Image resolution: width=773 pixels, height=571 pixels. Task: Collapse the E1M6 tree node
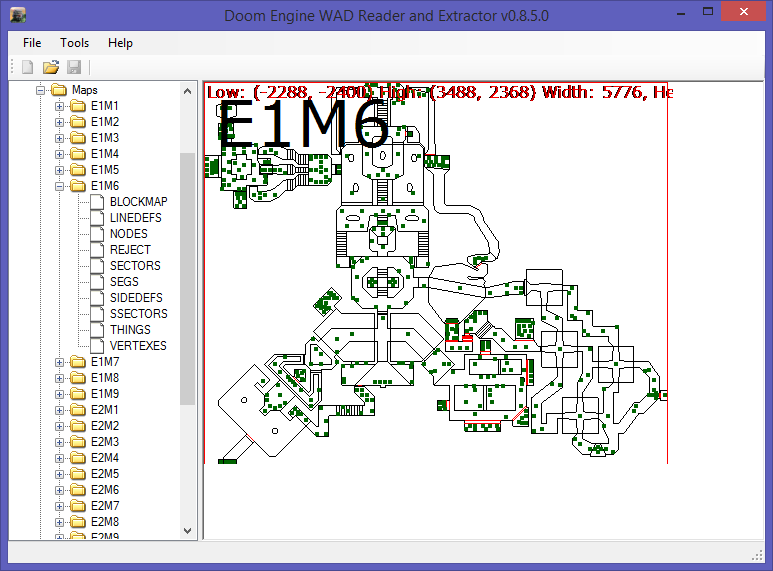click(x=59, y=186)
